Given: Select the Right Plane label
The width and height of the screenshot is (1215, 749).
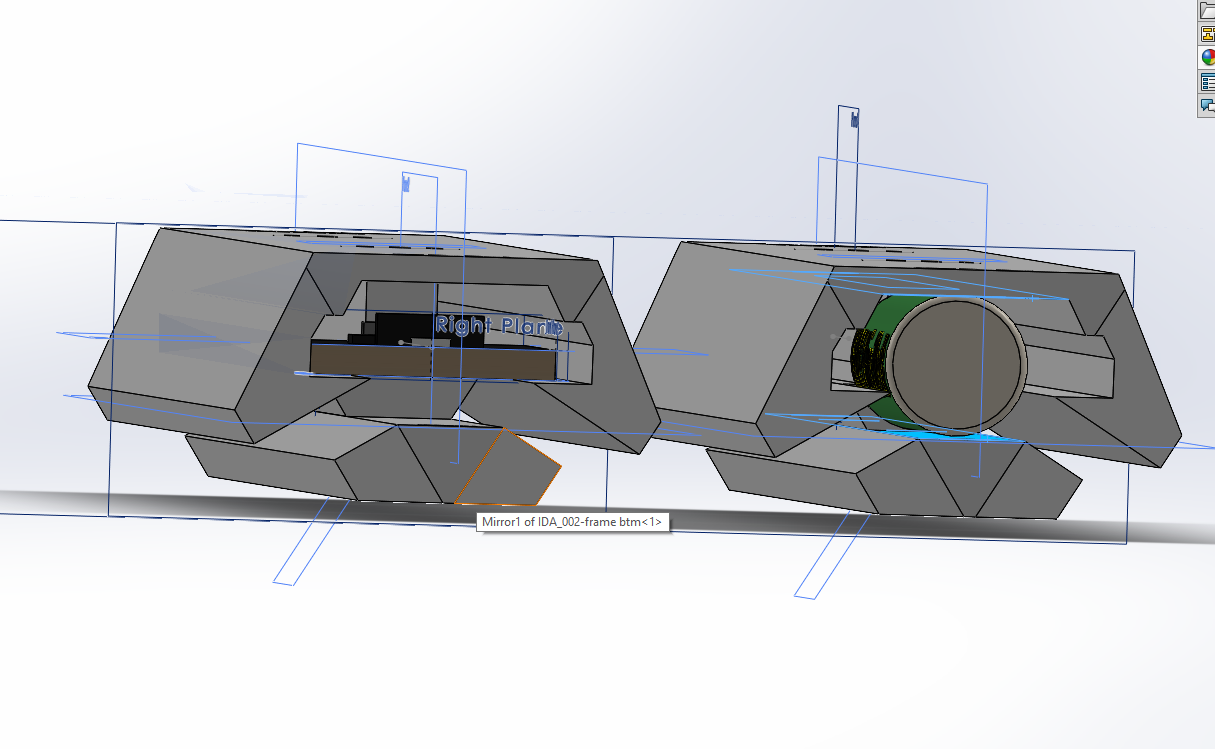Looking at the screenshot, I should pos(498,326).
